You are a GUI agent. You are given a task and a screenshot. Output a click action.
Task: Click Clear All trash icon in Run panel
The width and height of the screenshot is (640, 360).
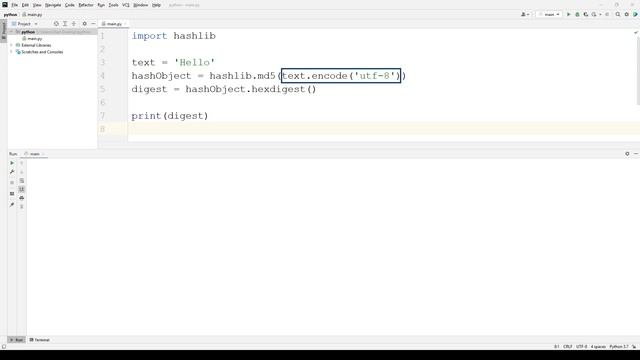click(22, 207)
